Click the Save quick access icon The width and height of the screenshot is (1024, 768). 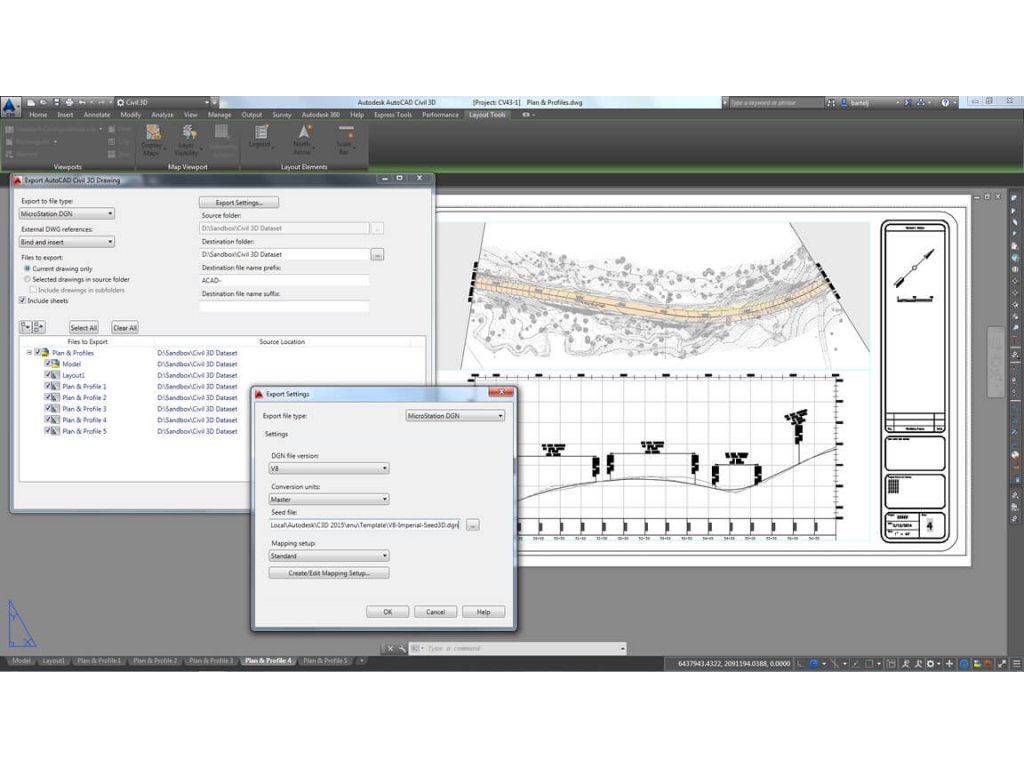click(x=56, y=103)
